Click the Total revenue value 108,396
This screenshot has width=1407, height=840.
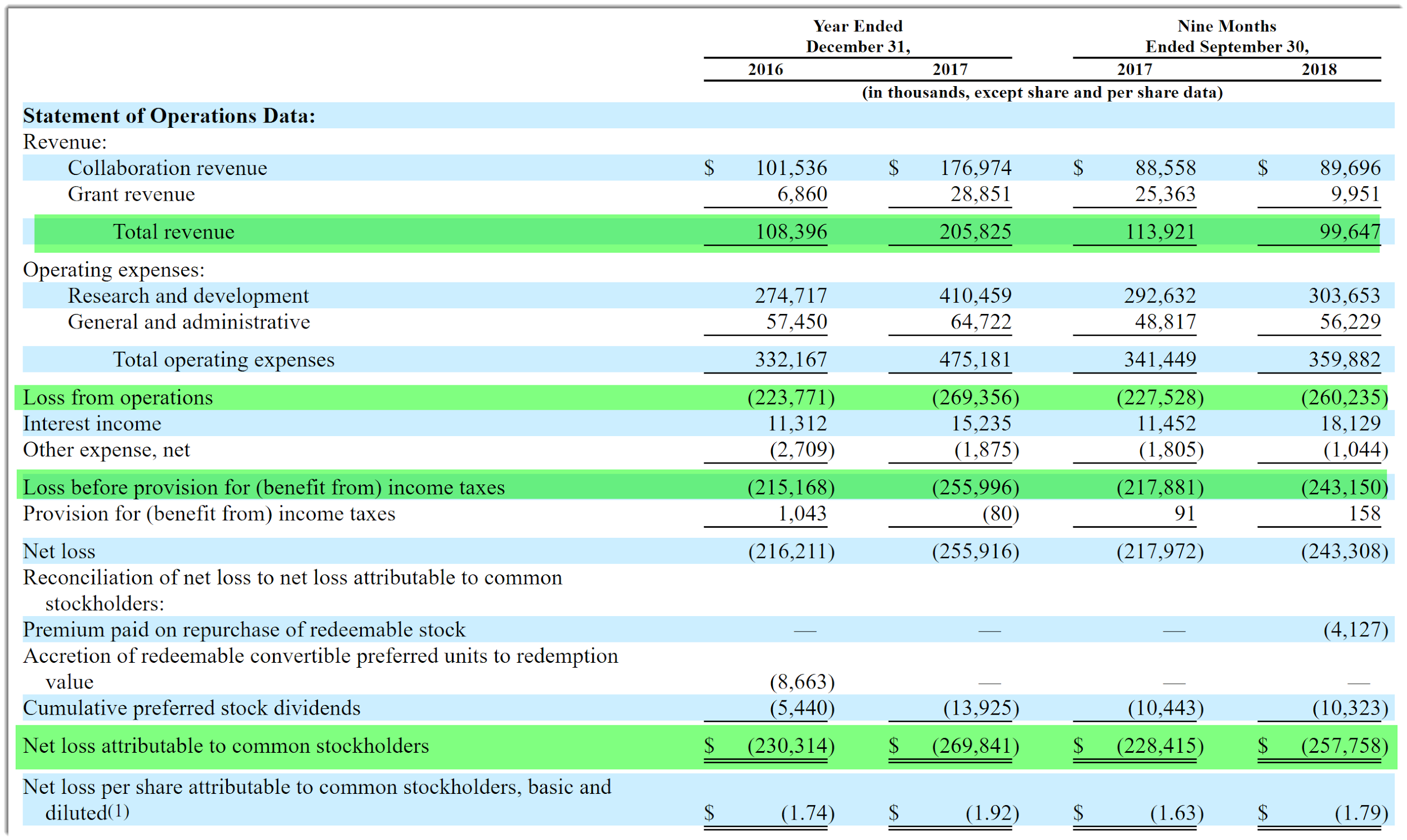[x=791, y=231]
